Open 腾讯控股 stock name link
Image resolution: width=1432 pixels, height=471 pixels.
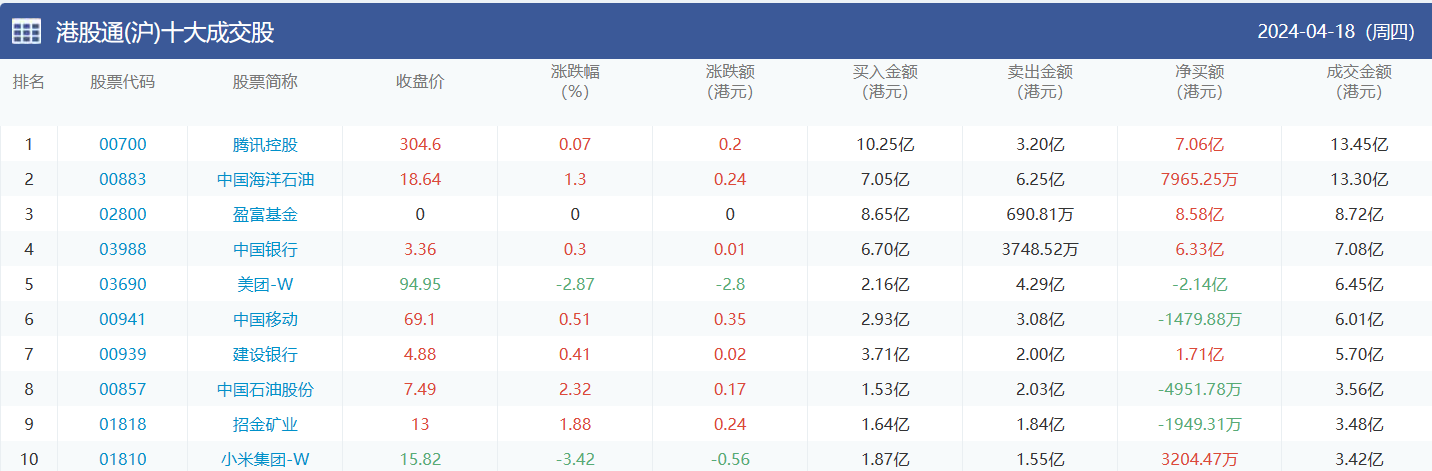point(265,145)
